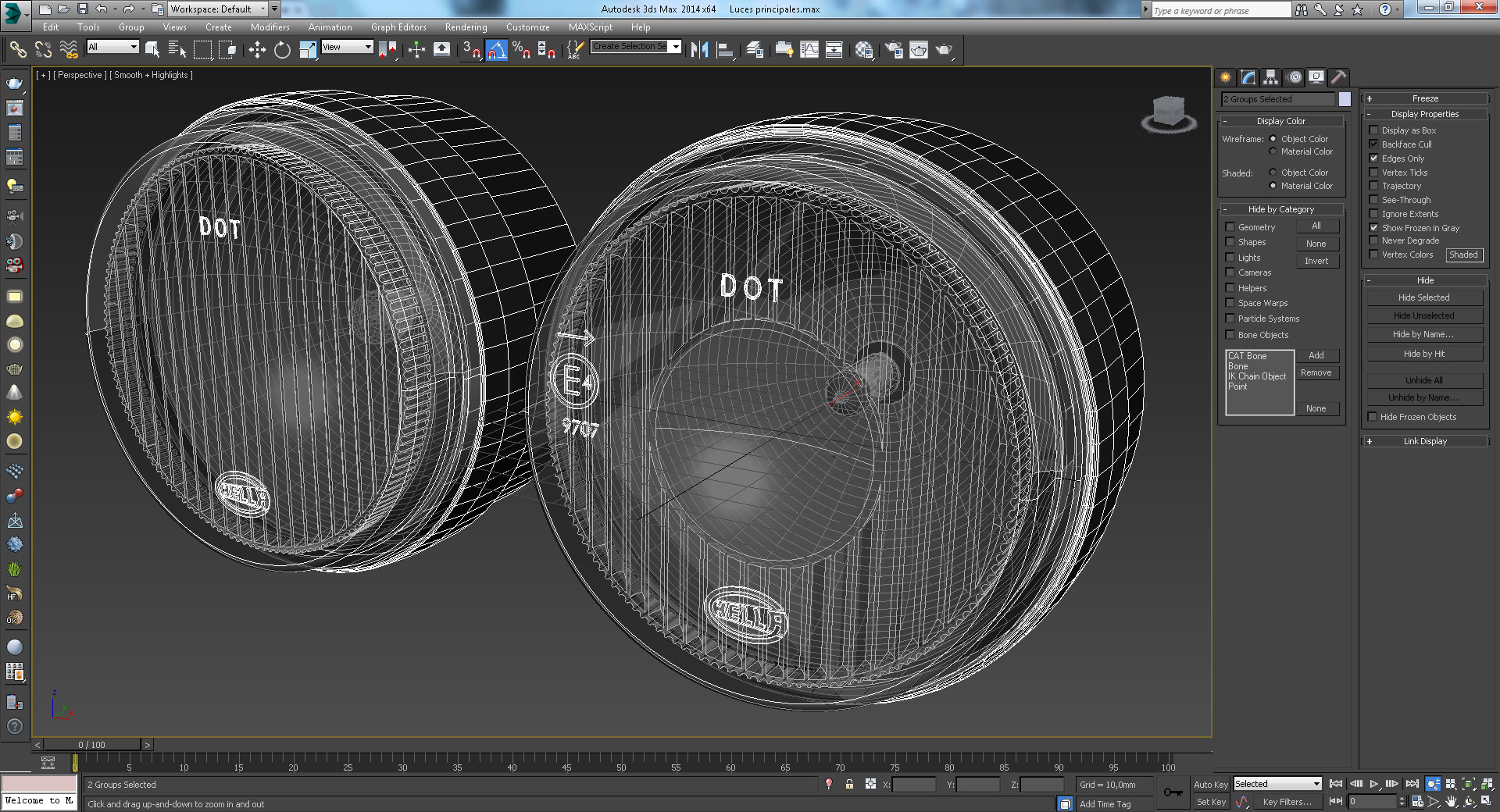The width and height of the screenshot is (1500, 812).
Task: Open the key filter Selected dropdown
Action: pyautogui.click(x=1277, y=784)
